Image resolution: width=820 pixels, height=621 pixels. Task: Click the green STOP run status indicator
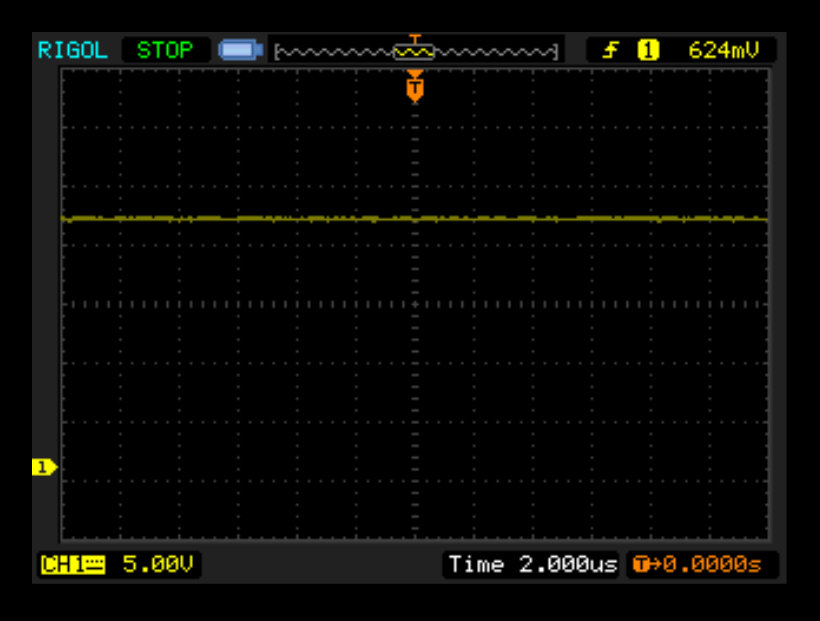click(x=165, y=50)
